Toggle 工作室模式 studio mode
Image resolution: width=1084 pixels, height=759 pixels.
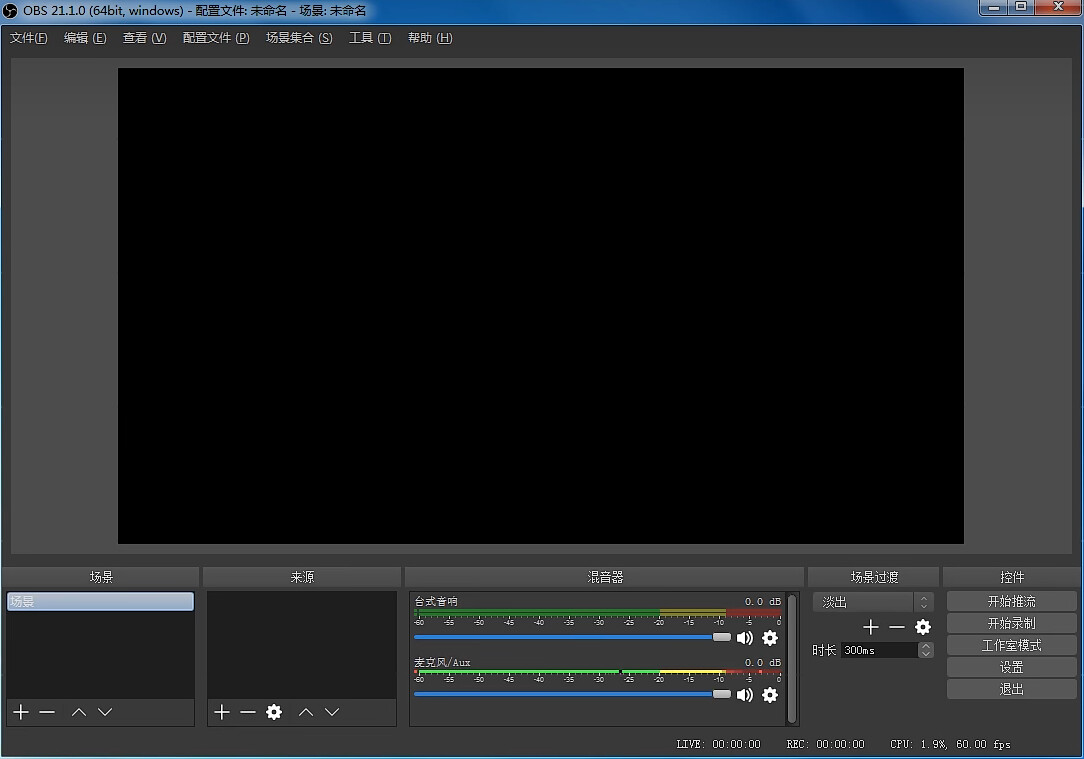[x=1011, y=646]
